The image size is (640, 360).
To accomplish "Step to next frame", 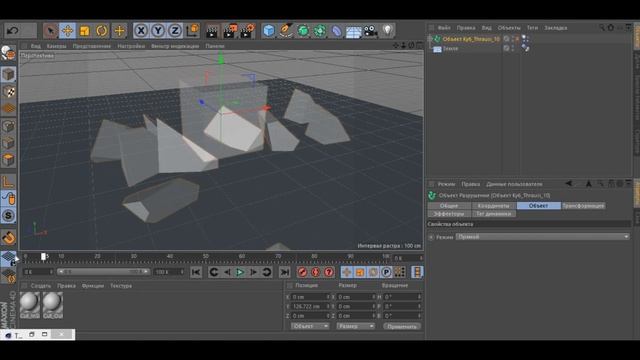I will [x=253, y=272].
